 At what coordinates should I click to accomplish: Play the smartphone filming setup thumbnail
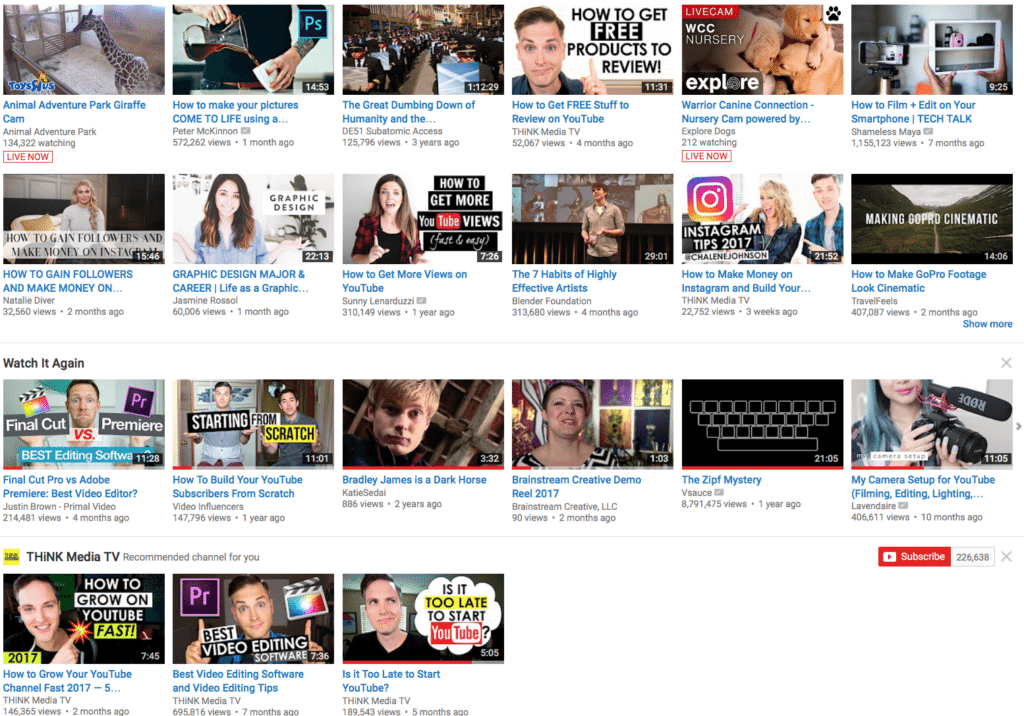click(932, 50)
